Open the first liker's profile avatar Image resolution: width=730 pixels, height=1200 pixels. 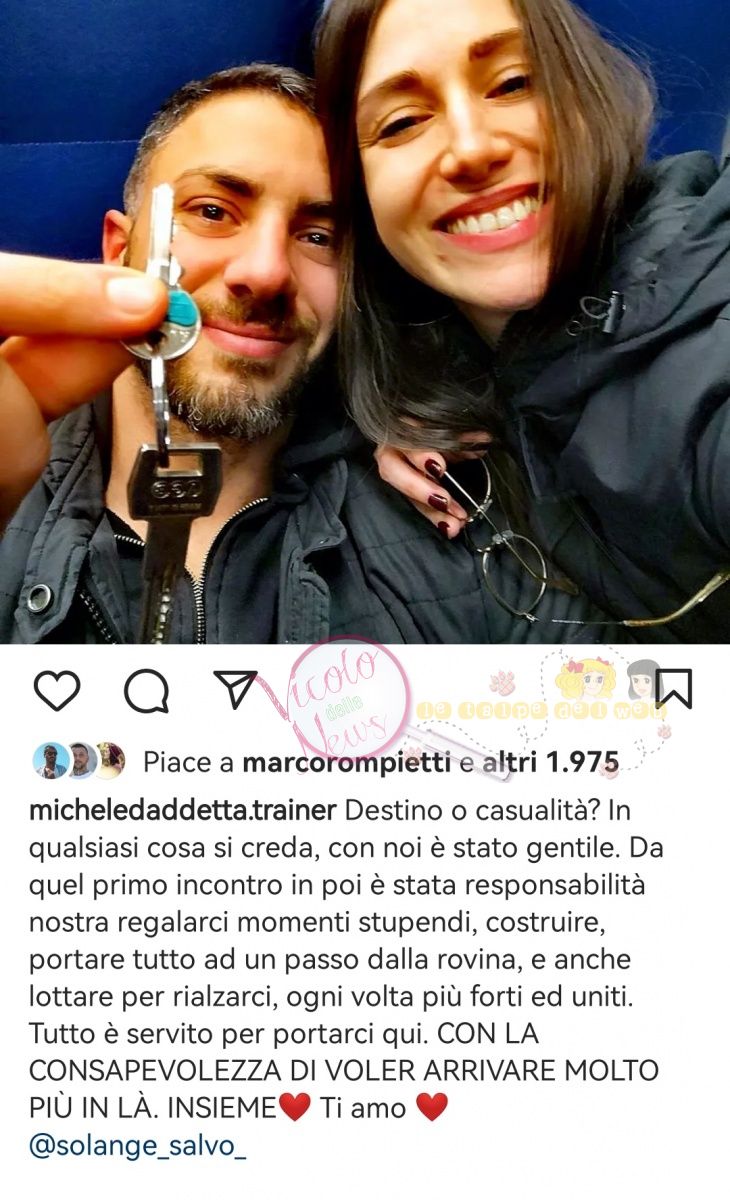[x=50, y=761]
